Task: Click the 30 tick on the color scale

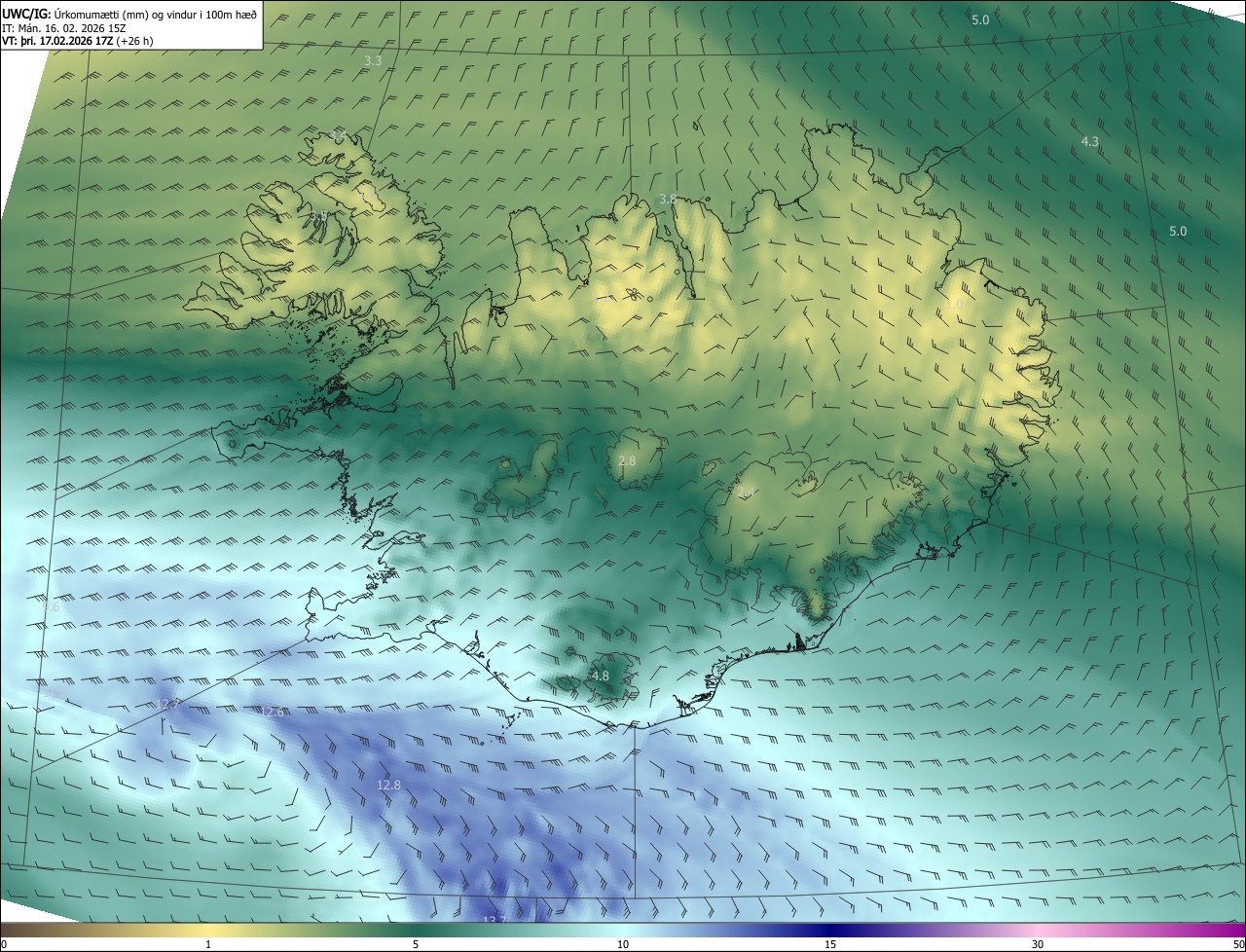Action: pos(1038,944)
